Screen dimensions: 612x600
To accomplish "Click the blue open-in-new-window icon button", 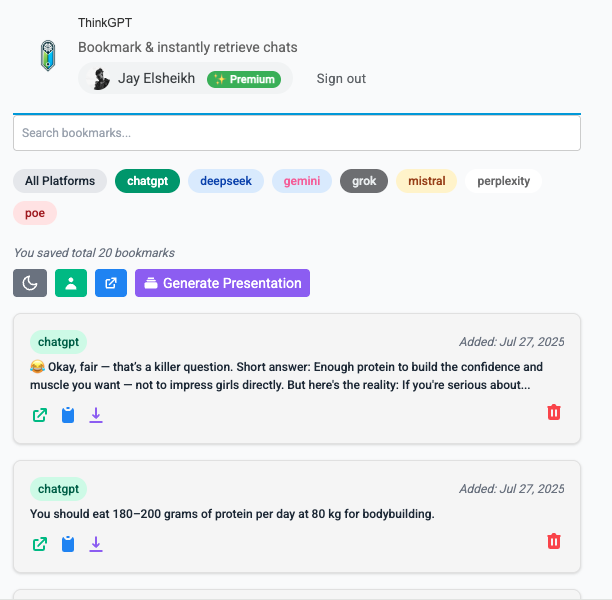I will click(x=111, y=283).
